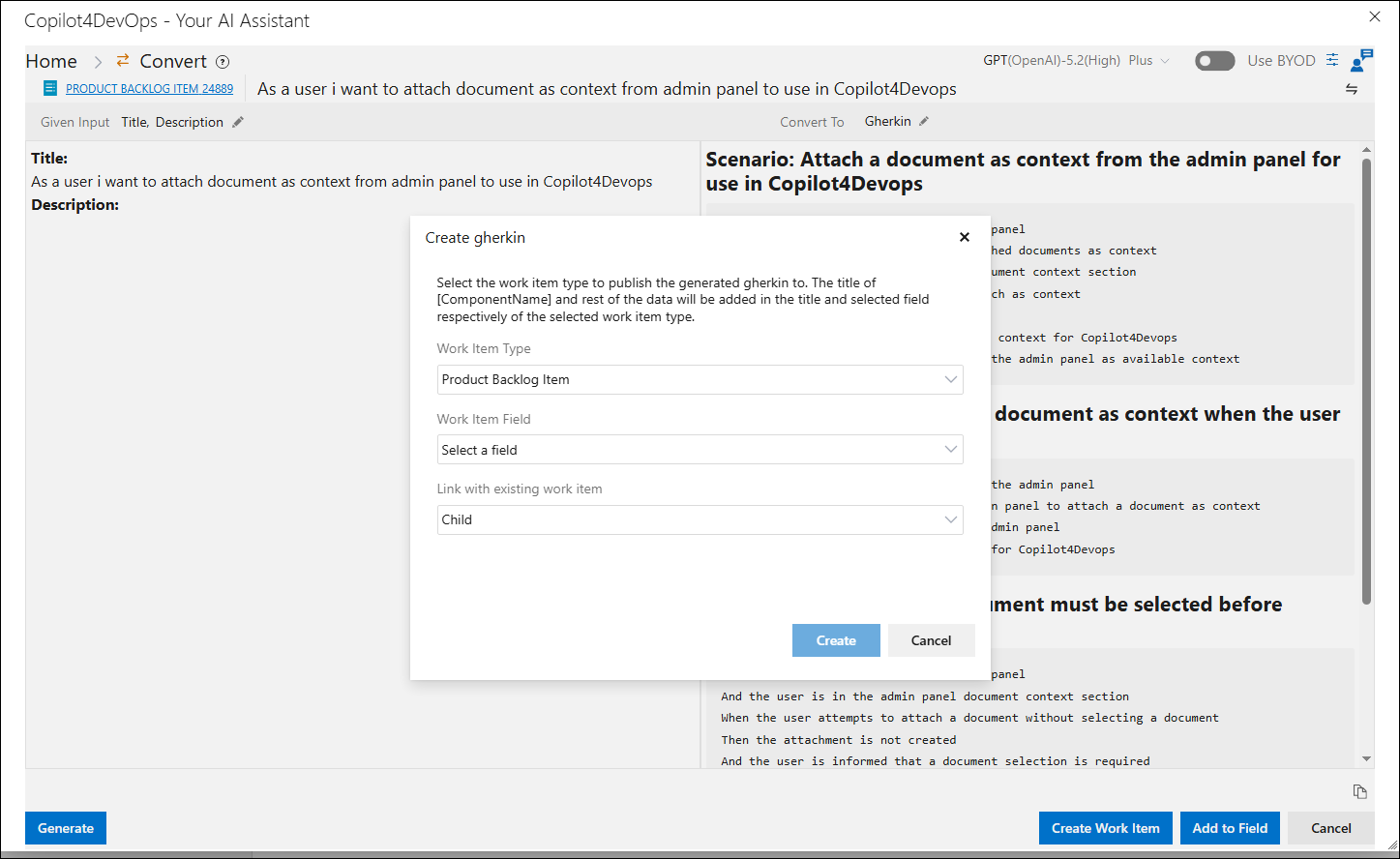Image resolution: width=1400 pixels, height=859 pixels.
Task: Click the swap arrows icon below profile
Action: [x=1352, y=89]
